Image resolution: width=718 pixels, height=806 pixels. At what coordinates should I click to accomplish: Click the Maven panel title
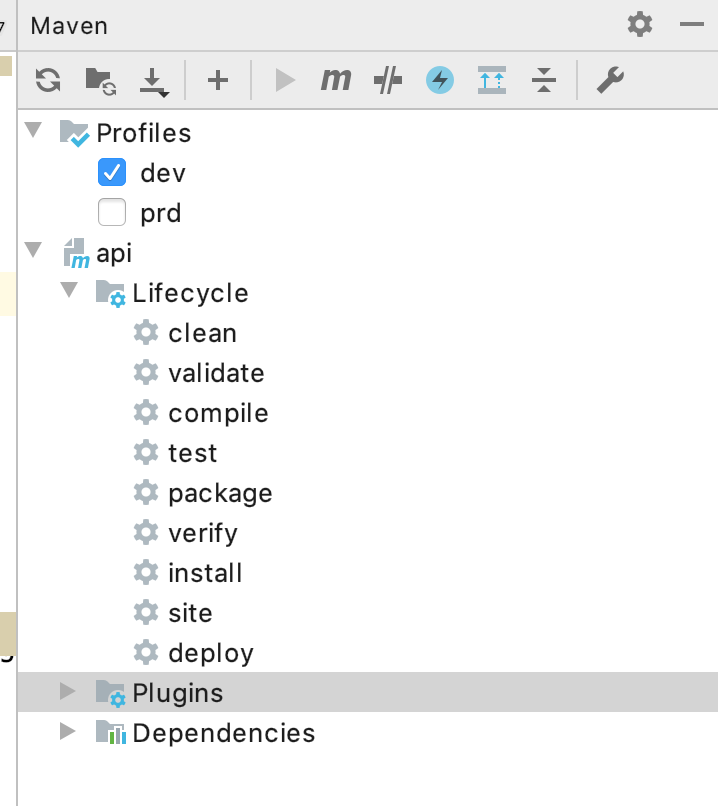tap(69, 26)
